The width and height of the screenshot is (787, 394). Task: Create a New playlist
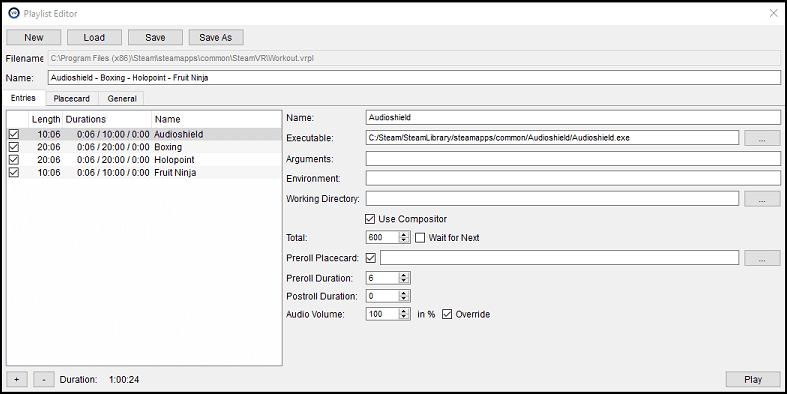(34, 37)
